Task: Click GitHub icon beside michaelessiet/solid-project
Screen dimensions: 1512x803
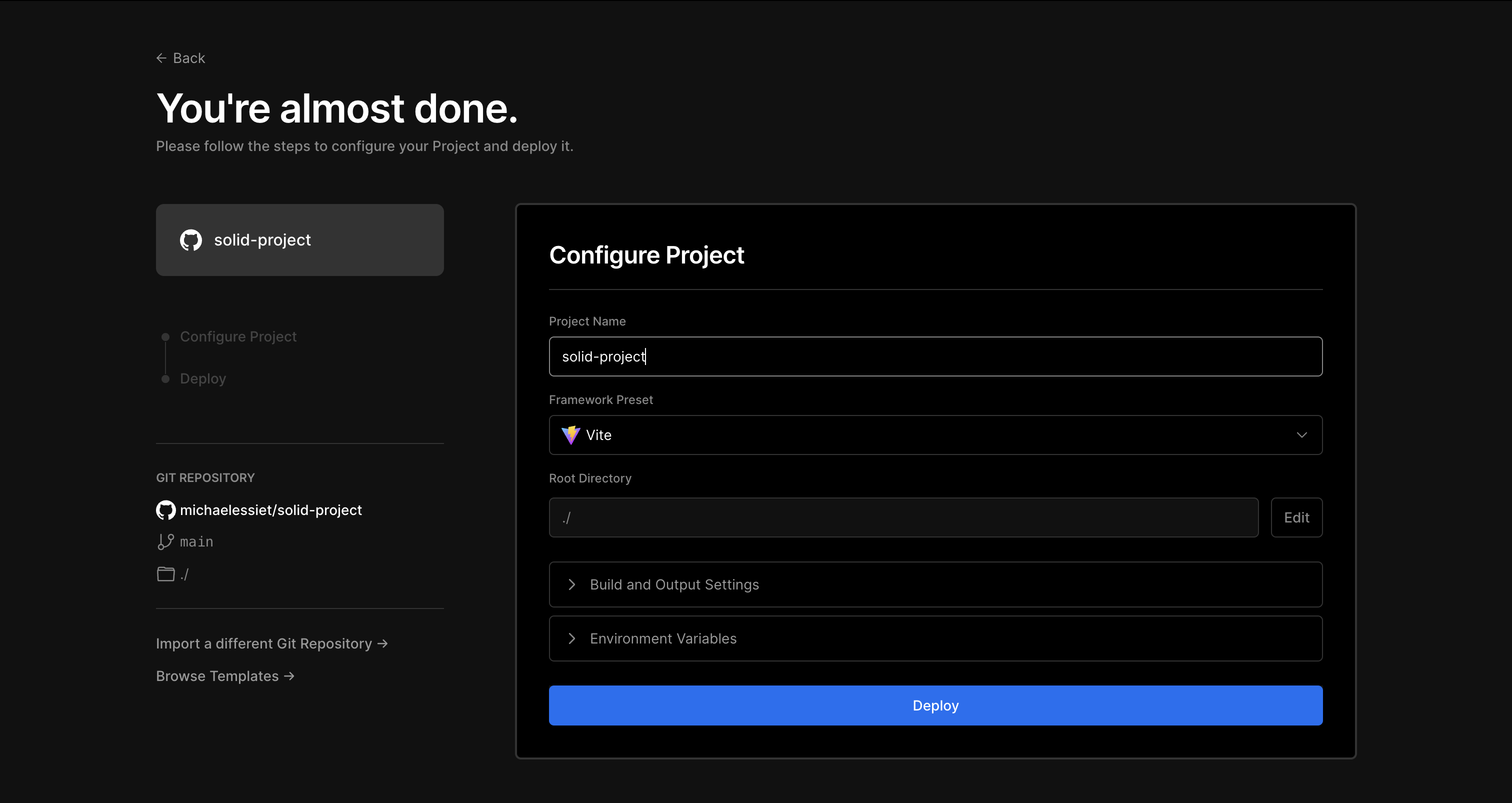Action: point(165,510)
